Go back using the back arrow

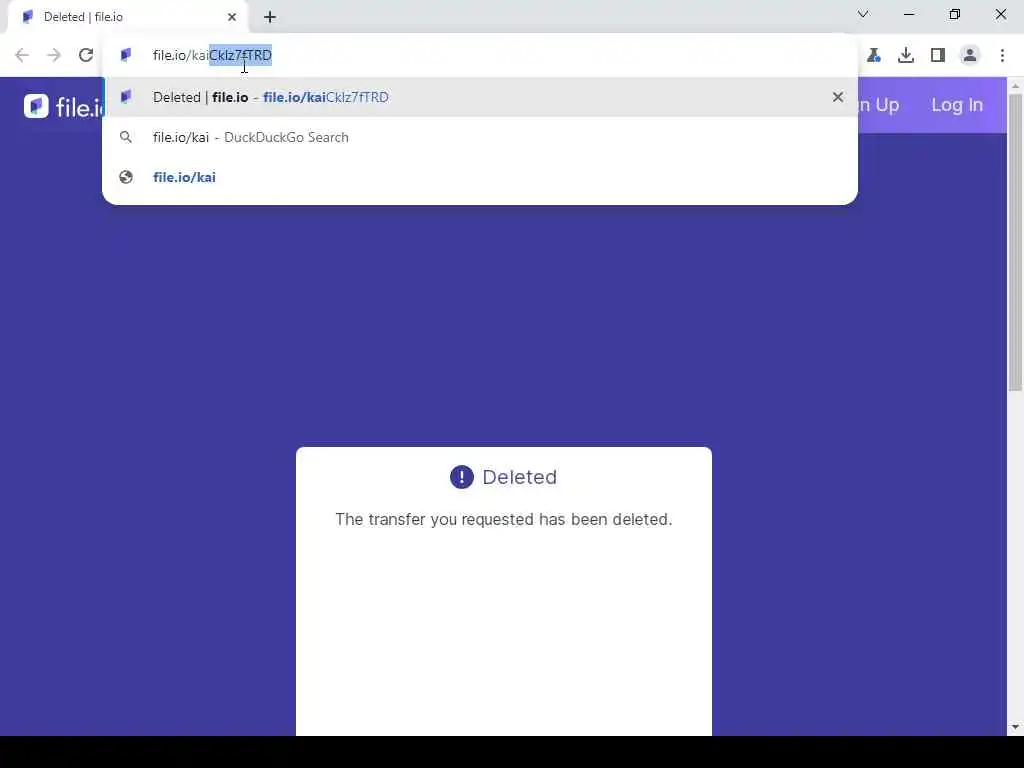point(22,55)
